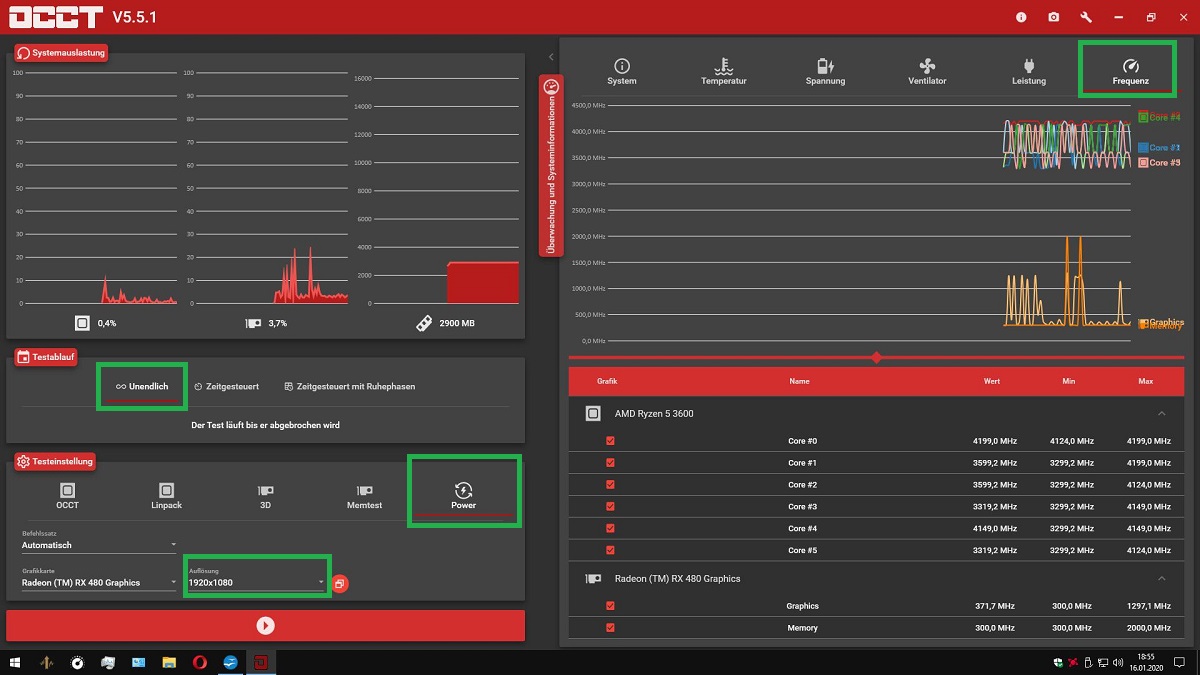Click the Testeinstellung panel label
The width and height of the screenshot is (1200, 675).
tap(56, 461)
